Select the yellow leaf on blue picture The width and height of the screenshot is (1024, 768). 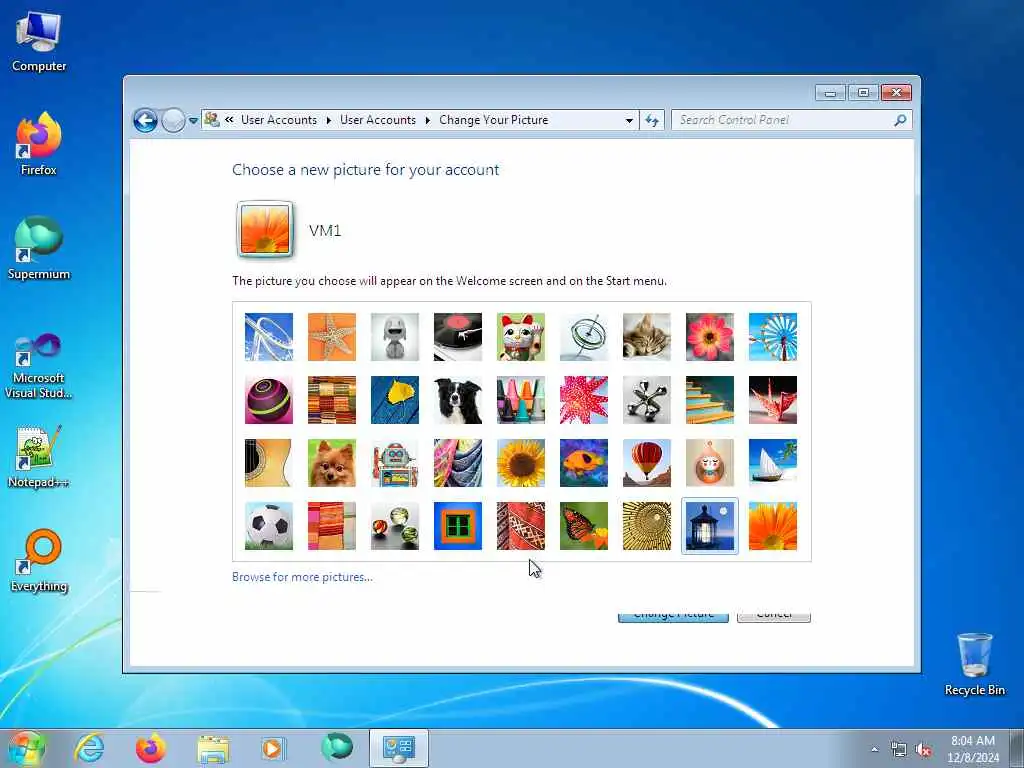(394, 400)
